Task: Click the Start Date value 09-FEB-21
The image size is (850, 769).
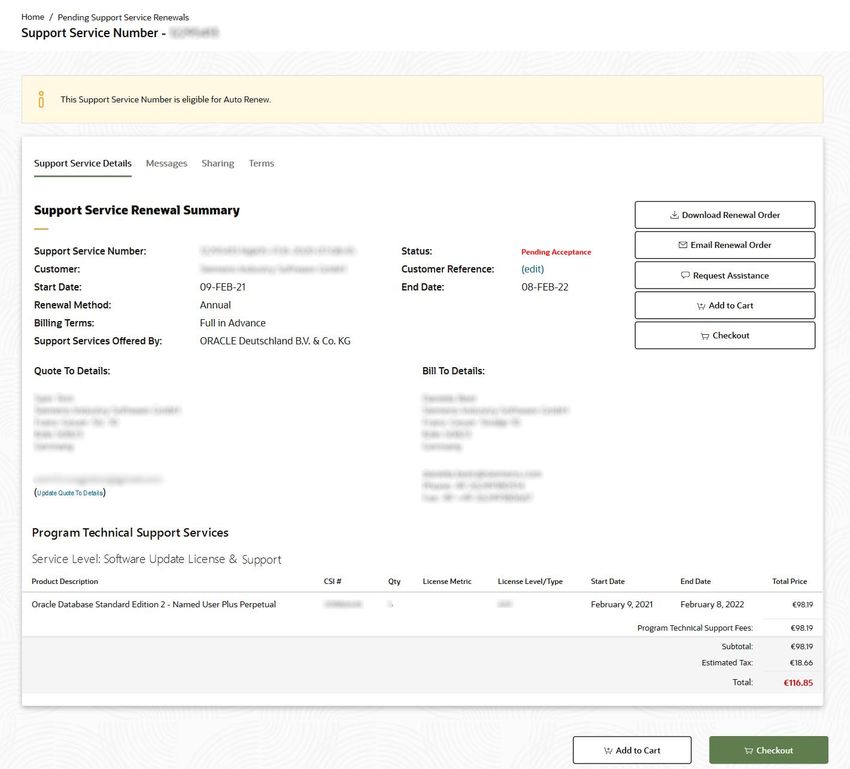Action: click(222, 287)
